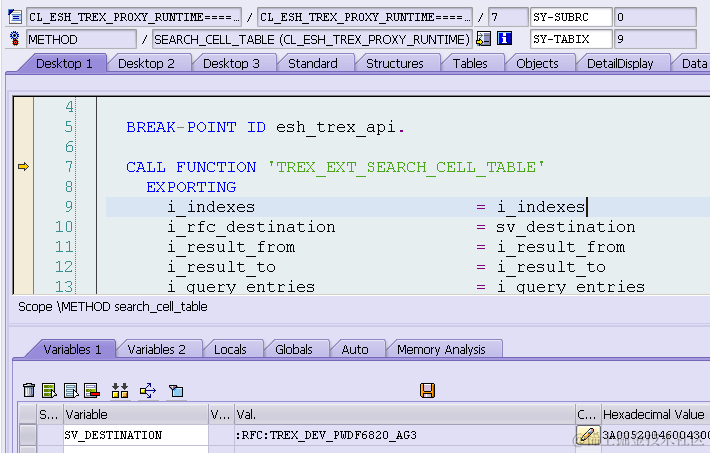
Task: Switch to the Auto tab
Action: coord(355,349)
